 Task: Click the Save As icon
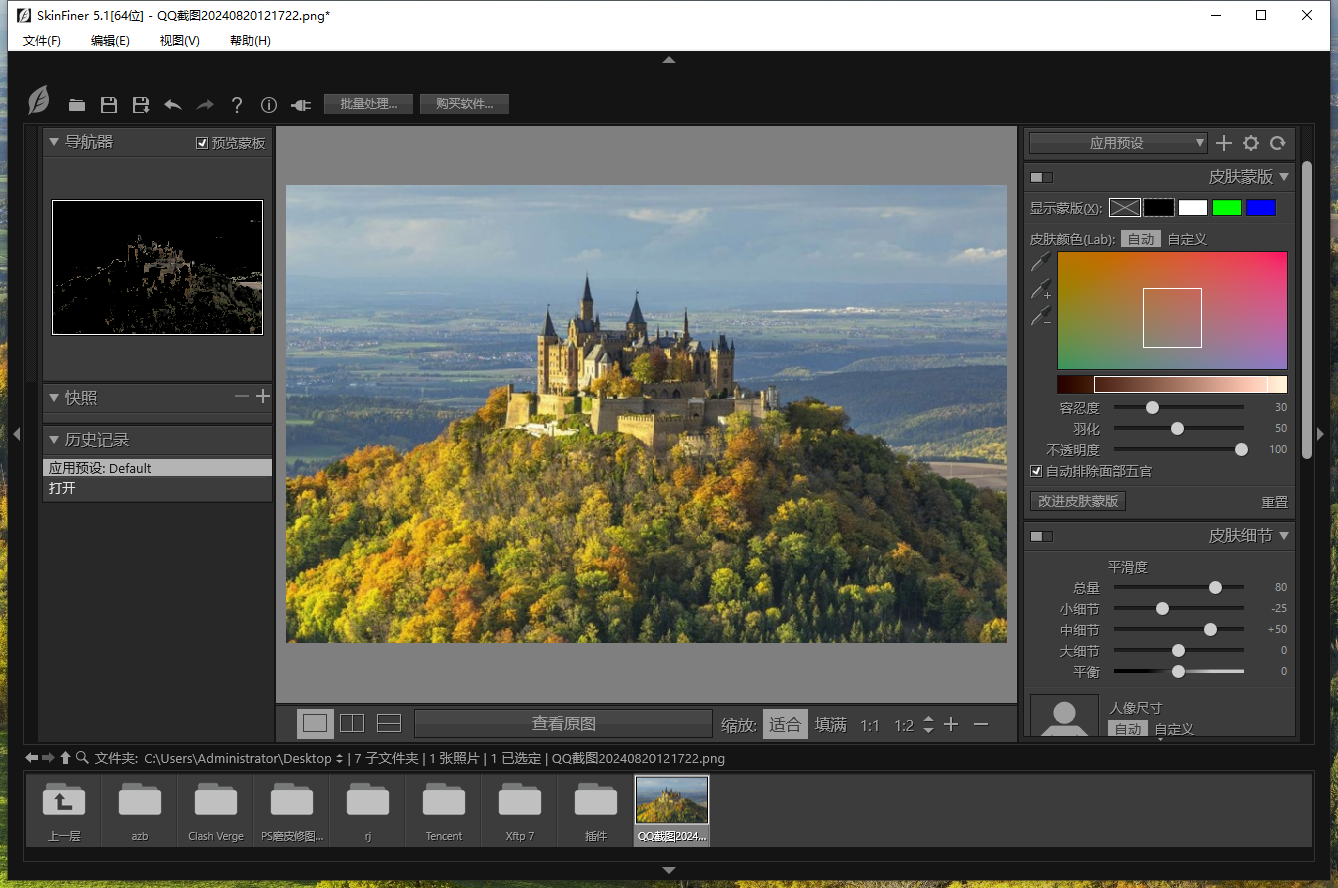coord(141,105)
